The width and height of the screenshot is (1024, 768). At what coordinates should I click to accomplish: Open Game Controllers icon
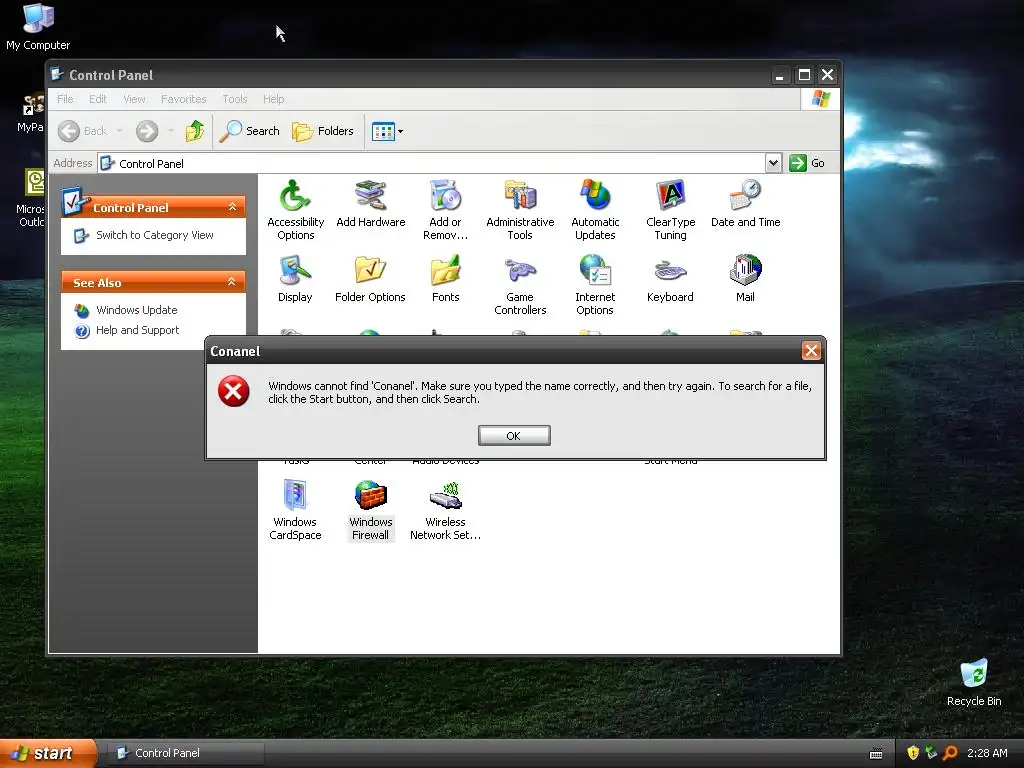point(520,284)
